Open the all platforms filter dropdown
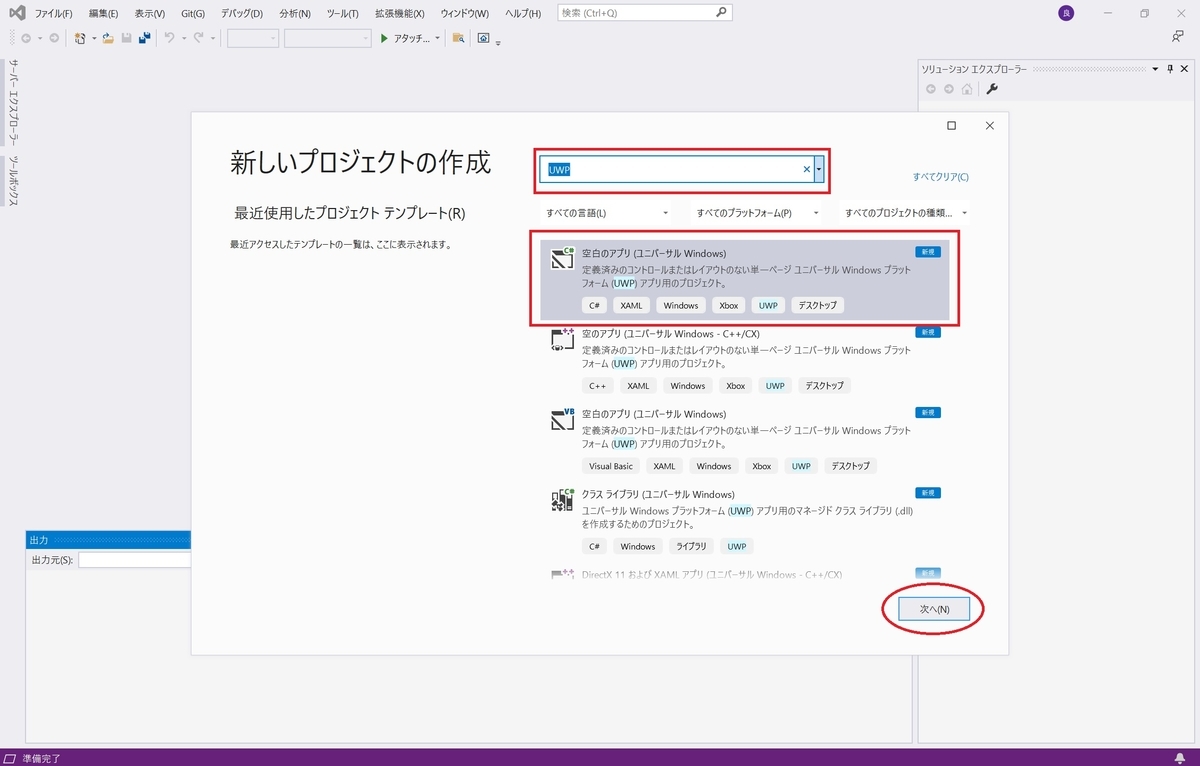This screenshot has height=766, width=1200. click(757, 213)
